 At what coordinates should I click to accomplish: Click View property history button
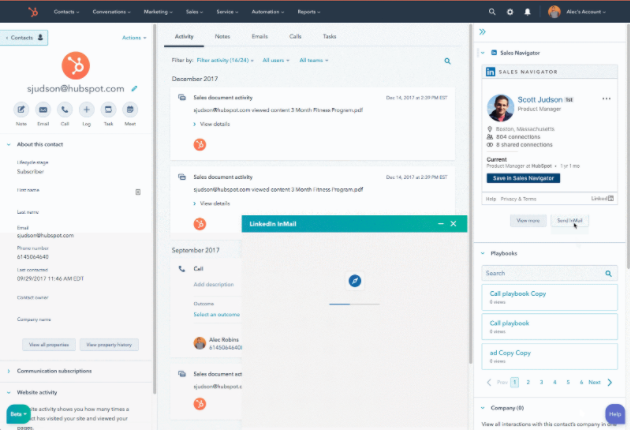pyautogui.click(x=109, y=345)
